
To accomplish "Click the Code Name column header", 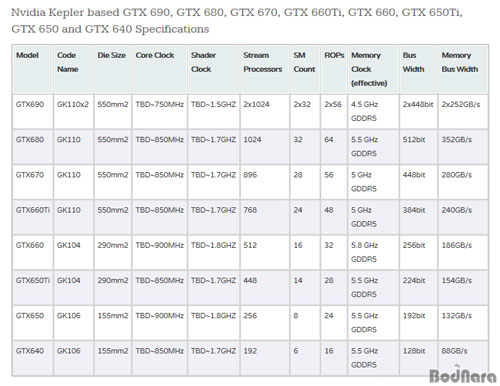I will (x=67, y=62).
